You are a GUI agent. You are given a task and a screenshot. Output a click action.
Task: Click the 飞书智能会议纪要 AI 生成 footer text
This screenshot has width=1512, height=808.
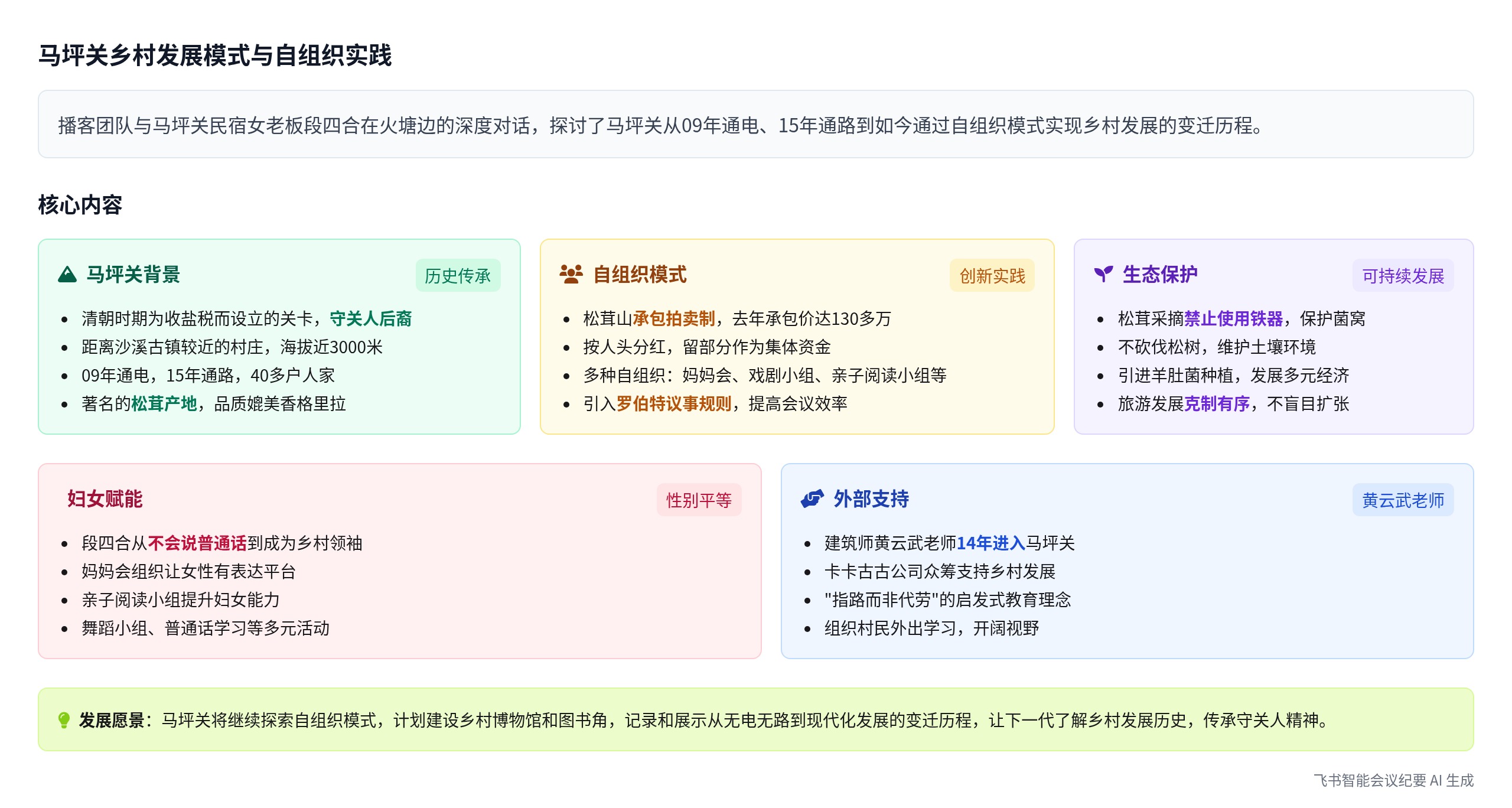tap(1393, 780)
